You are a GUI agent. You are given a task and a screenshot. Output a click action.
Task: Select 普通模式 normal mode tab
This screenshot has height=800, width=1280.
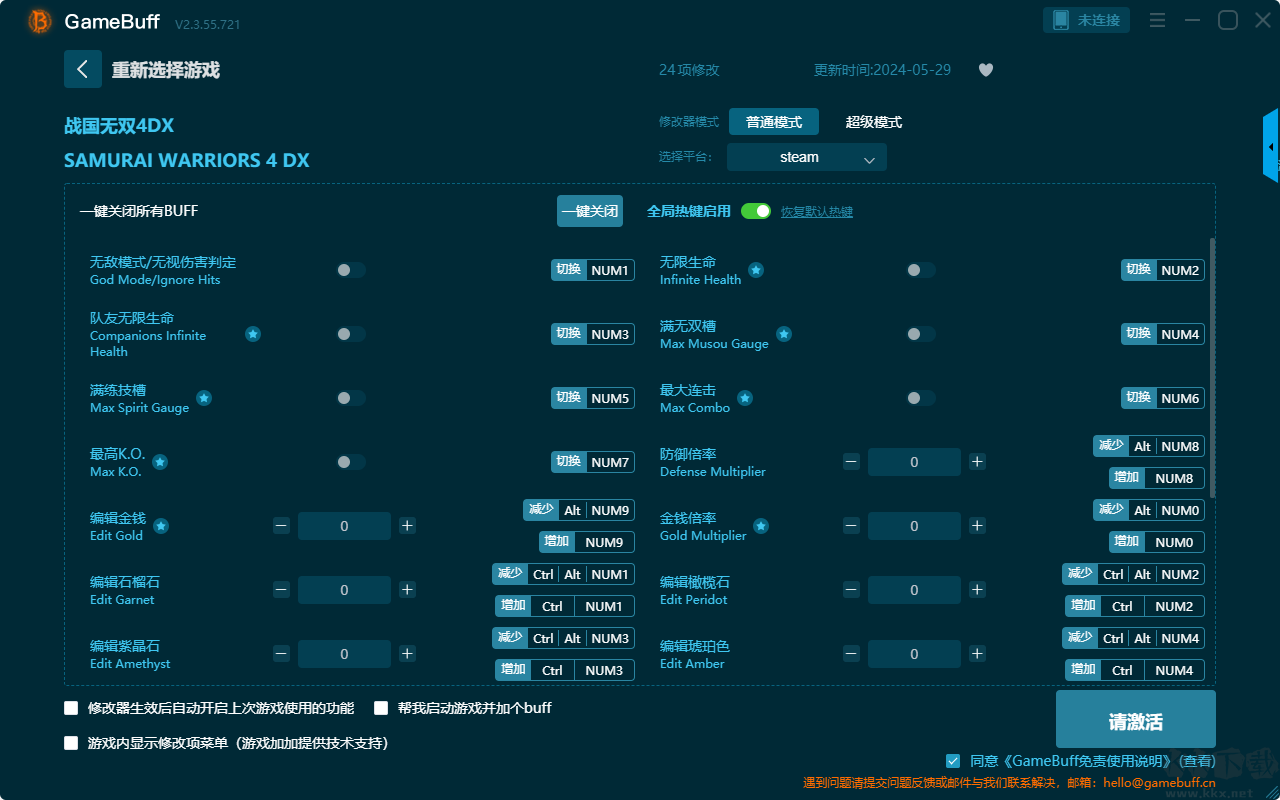tap(774, 122)
